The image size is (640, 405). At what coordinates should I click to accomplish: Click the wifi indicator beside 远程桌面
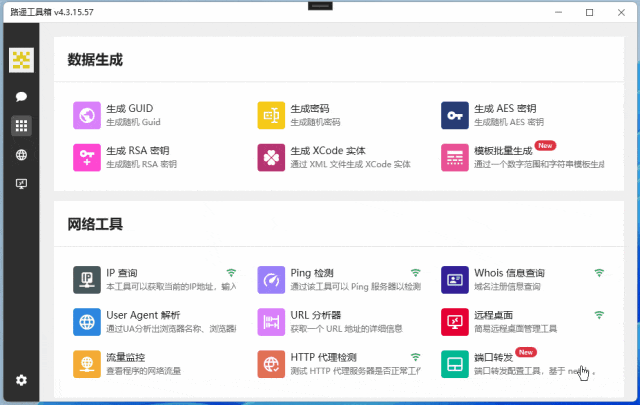tap(599, 315)
